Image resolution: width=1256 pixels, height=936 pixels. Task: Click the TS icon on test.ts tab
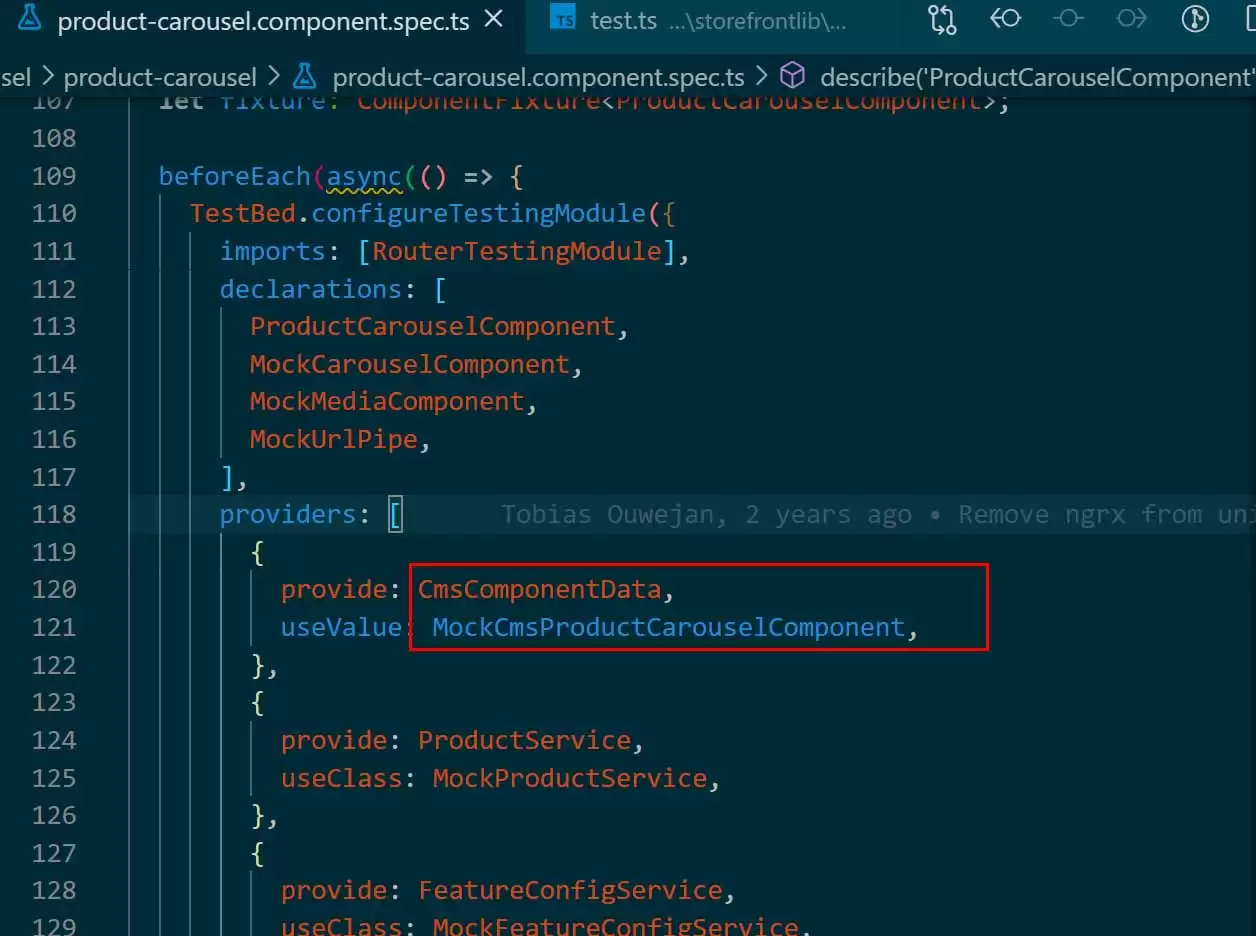(565, 20)
